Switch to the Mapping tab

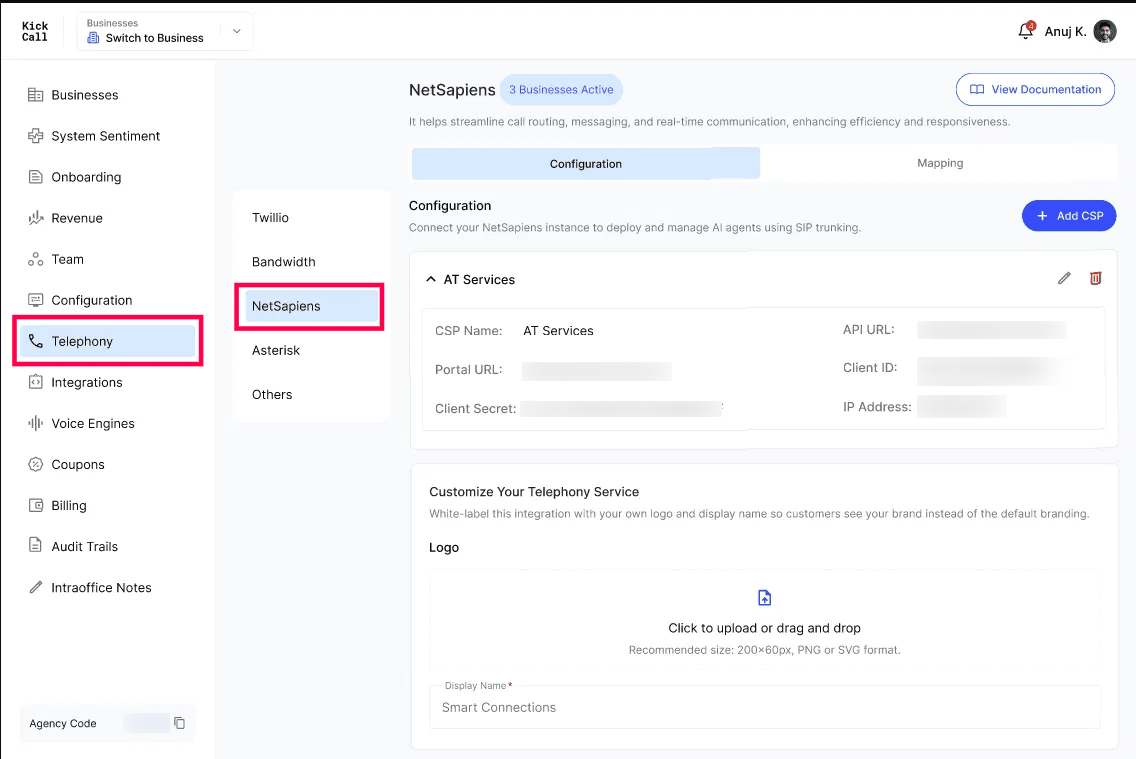940,163
